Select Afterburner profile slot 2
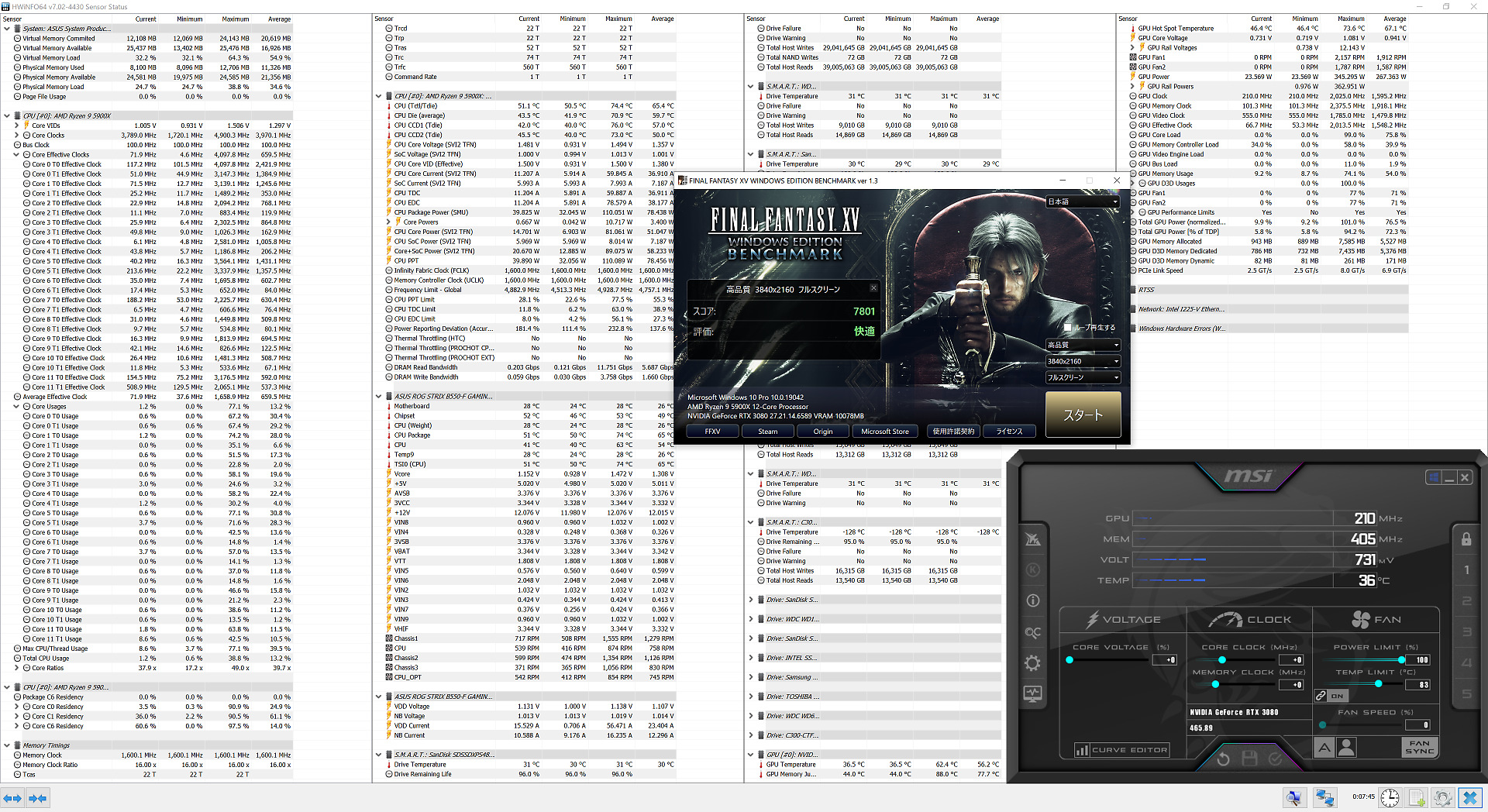The width and height of the screenshot is (1488, 812). [1466, 601]
